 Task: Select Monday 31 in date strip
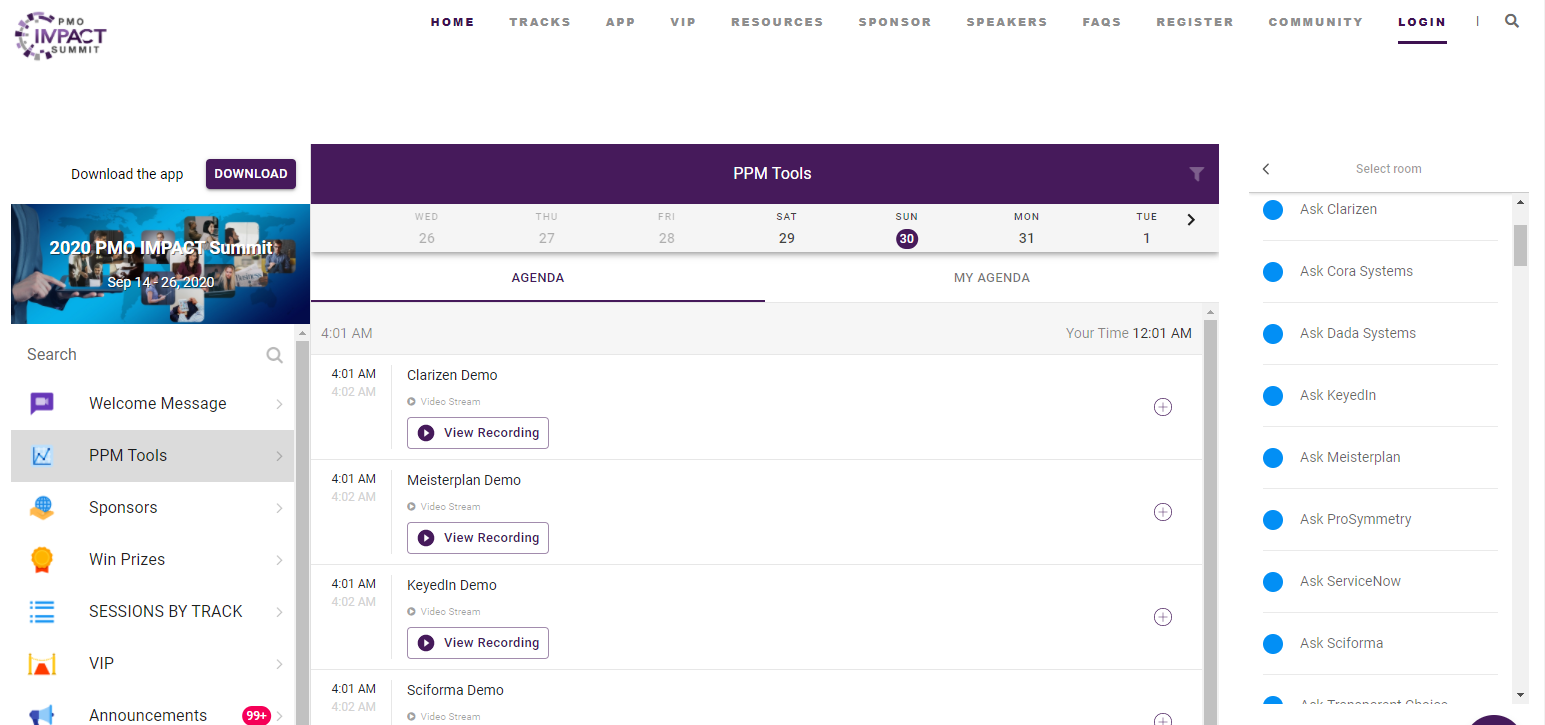pyautogui.click(x=1027, y=229)
